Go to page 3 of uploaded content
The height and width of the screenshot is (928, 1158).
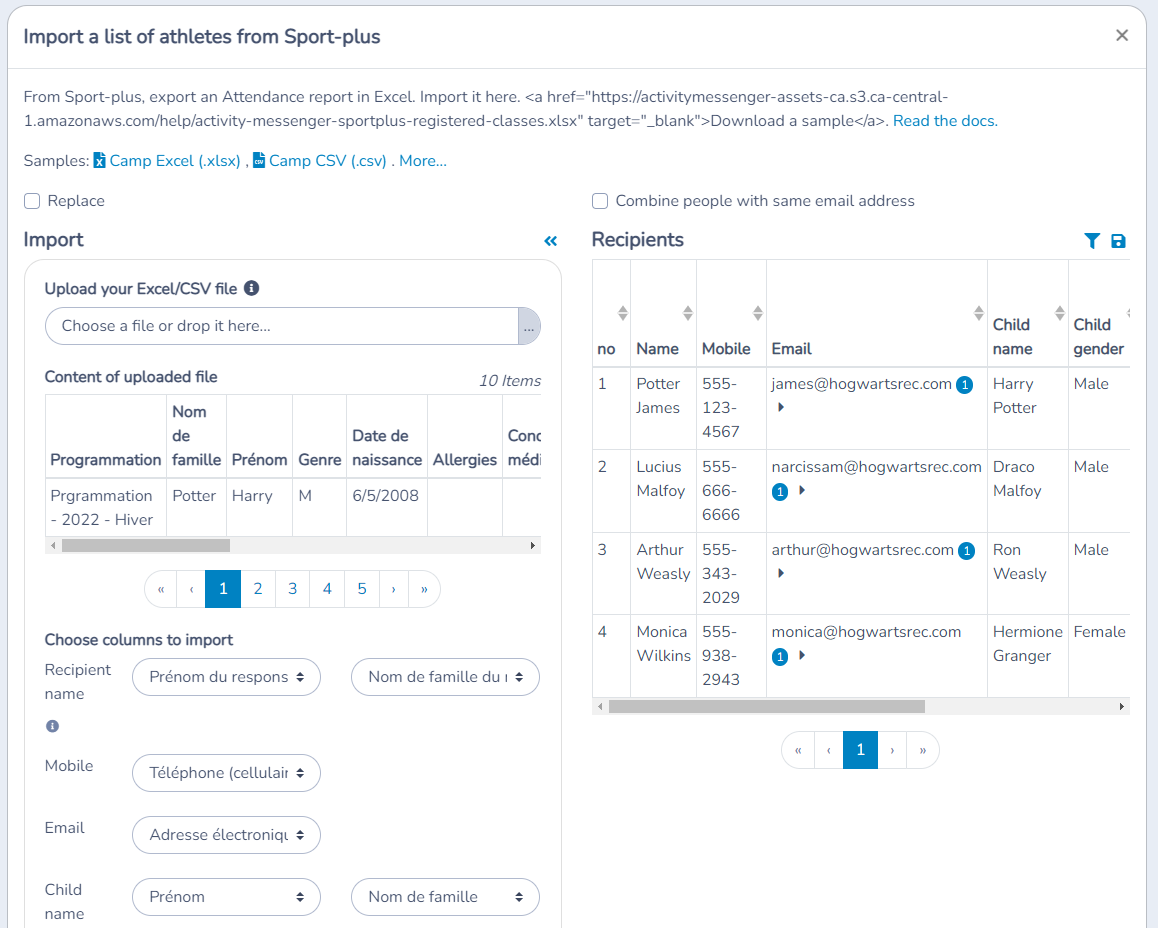coord(292,589)
